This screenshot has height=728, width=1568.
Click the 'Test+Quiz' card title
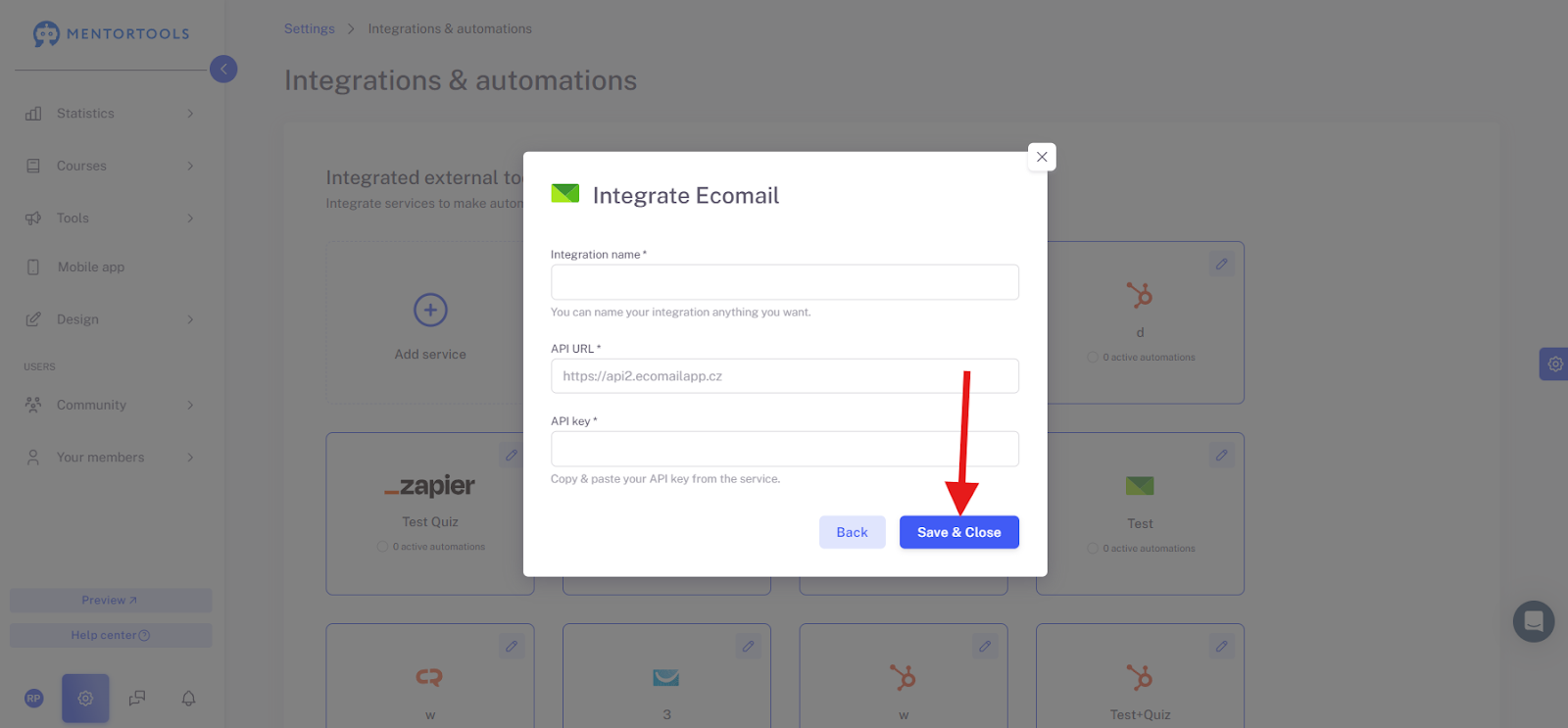tap(1141, 714)
